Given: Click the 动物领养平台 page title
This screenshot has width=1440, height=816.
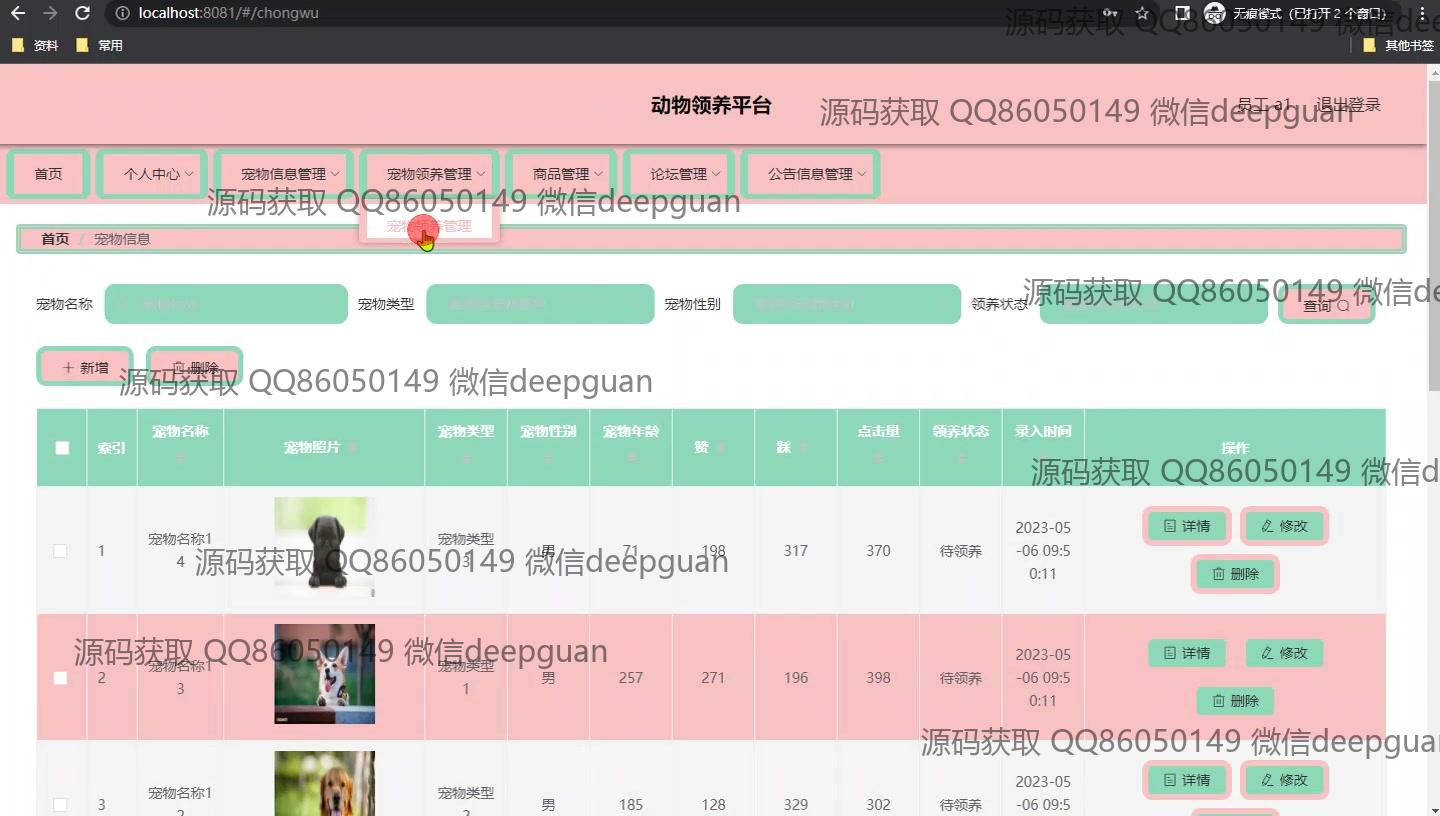Looking at the screenshot, I should (711, 106).
